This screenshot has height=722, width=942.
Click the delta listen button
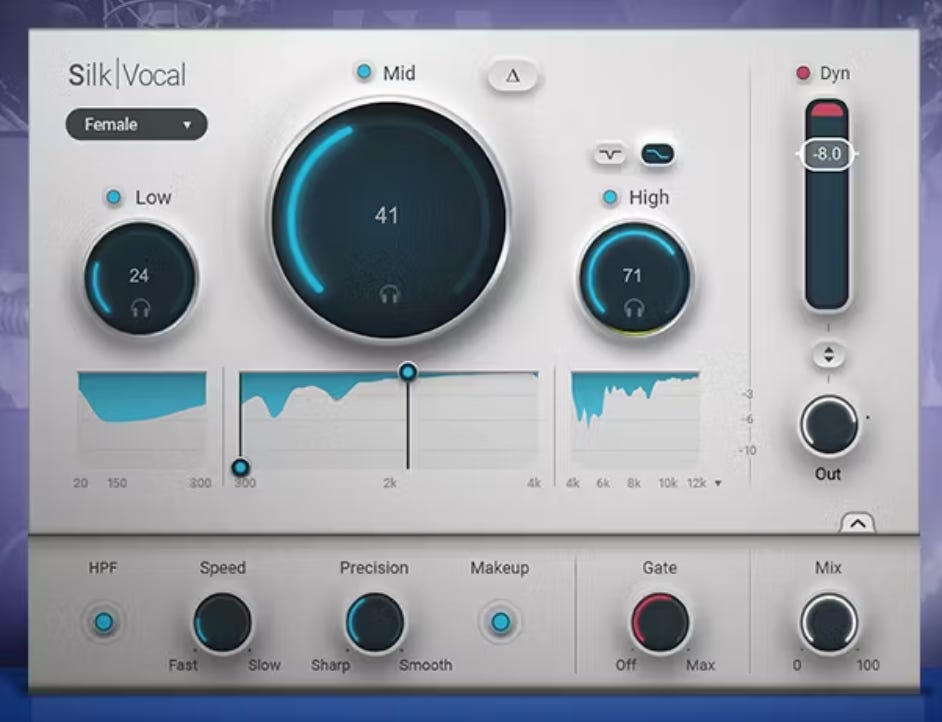point(512,76)
